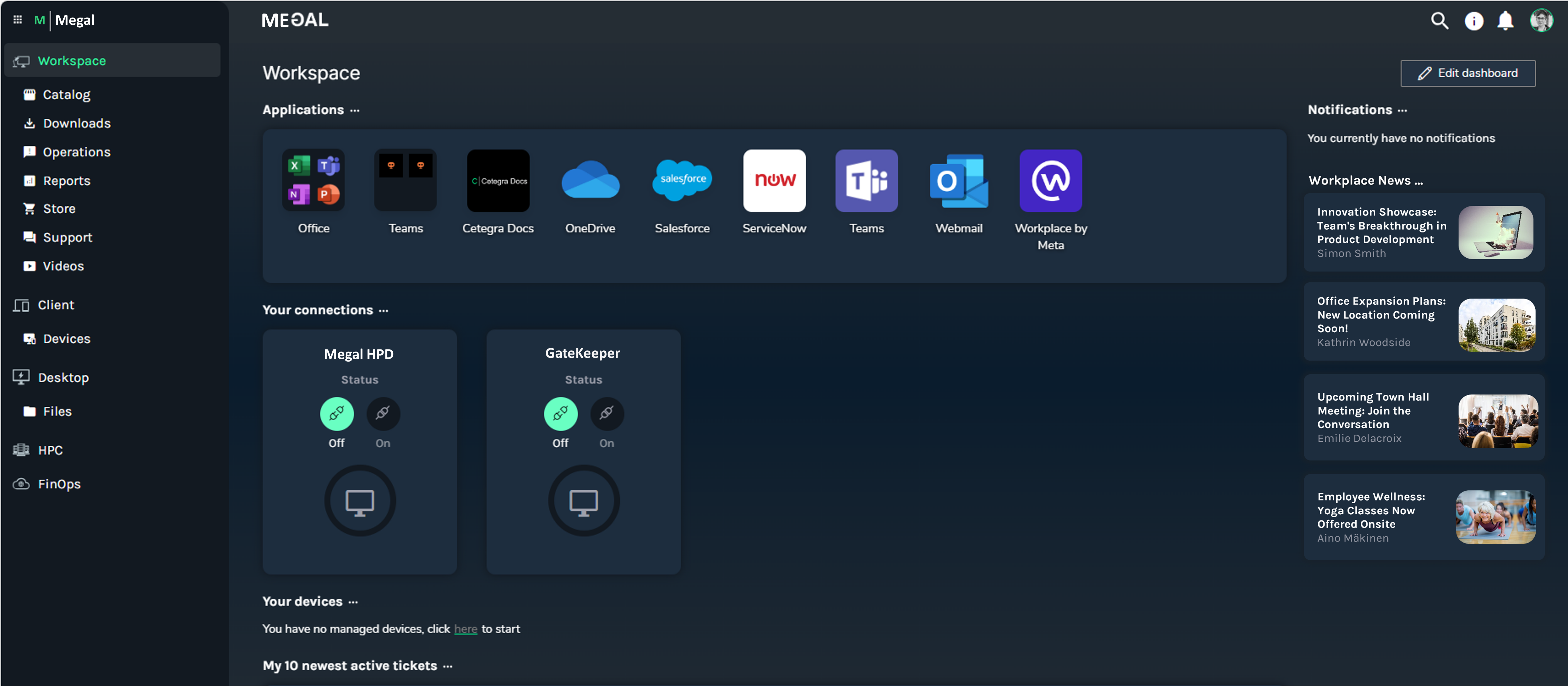Expand Your connections section options
Screen dimensions: 1568x686
(383, 309)
